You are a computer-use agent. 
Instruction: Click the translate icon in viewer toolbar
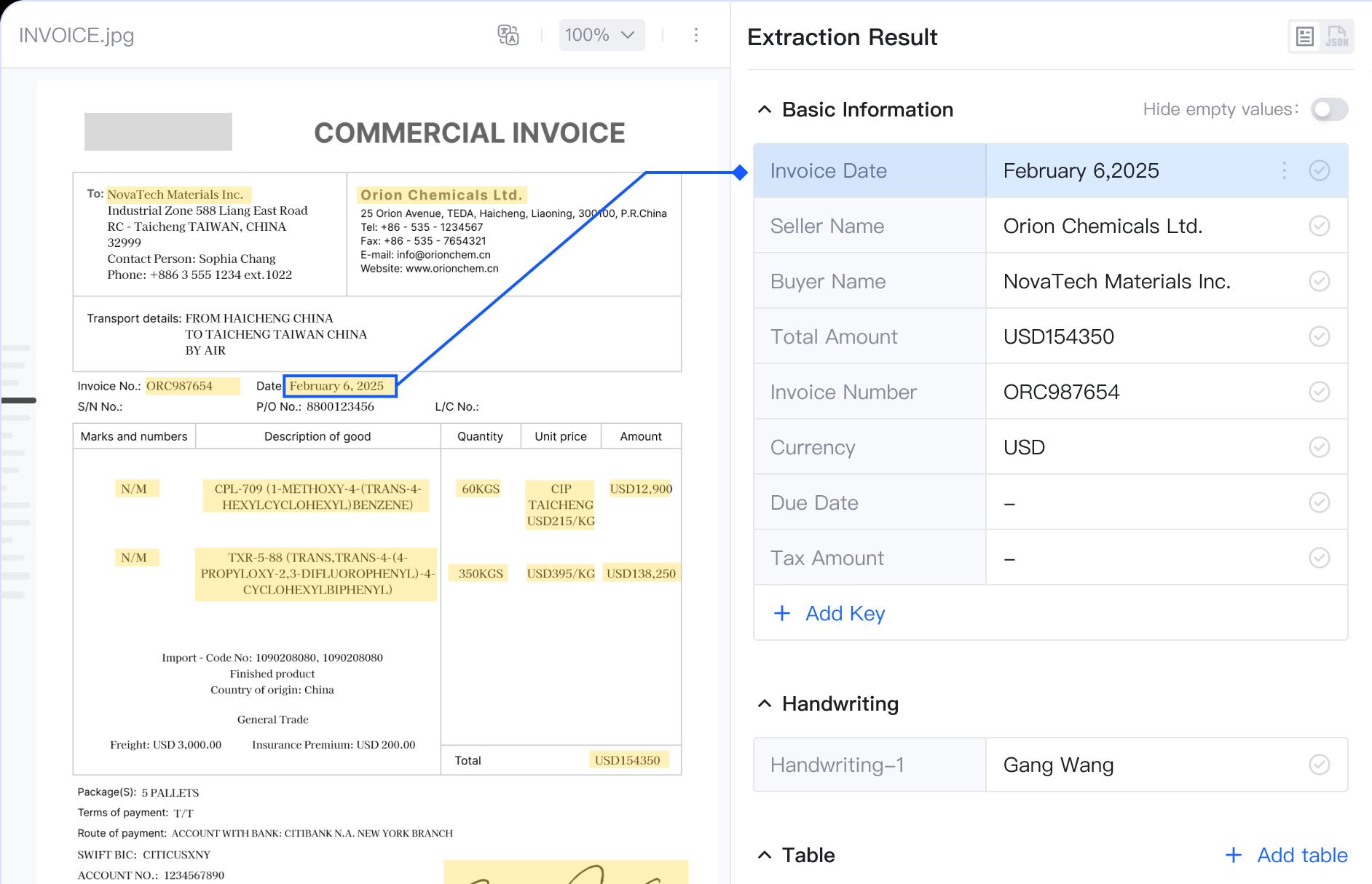point(508,35)
